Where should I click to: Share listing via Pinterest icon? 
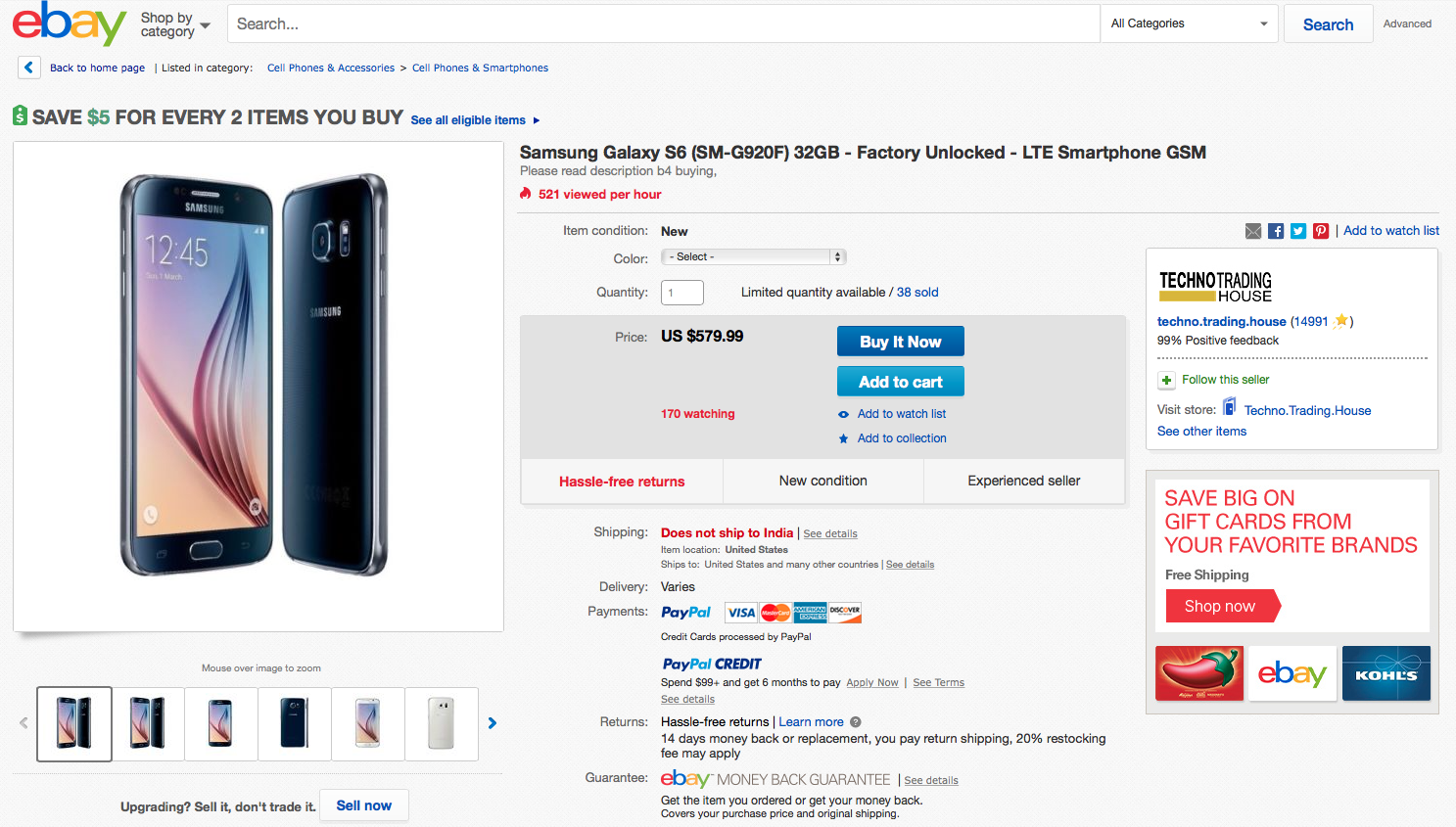click(x=1321, y=231)
